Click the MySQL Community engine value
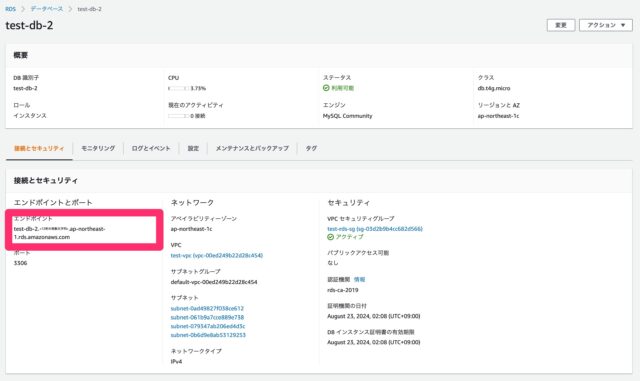This screenshot has height=381, width=640. pyautogui.click(x=347, y=116)
